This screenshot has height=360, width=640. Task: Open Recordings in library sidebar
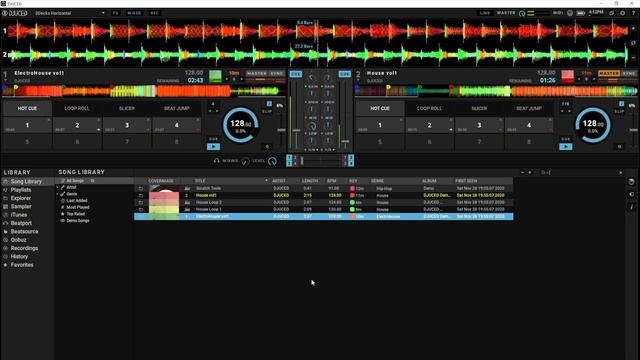pyautogui.click(x=24, y=248)
